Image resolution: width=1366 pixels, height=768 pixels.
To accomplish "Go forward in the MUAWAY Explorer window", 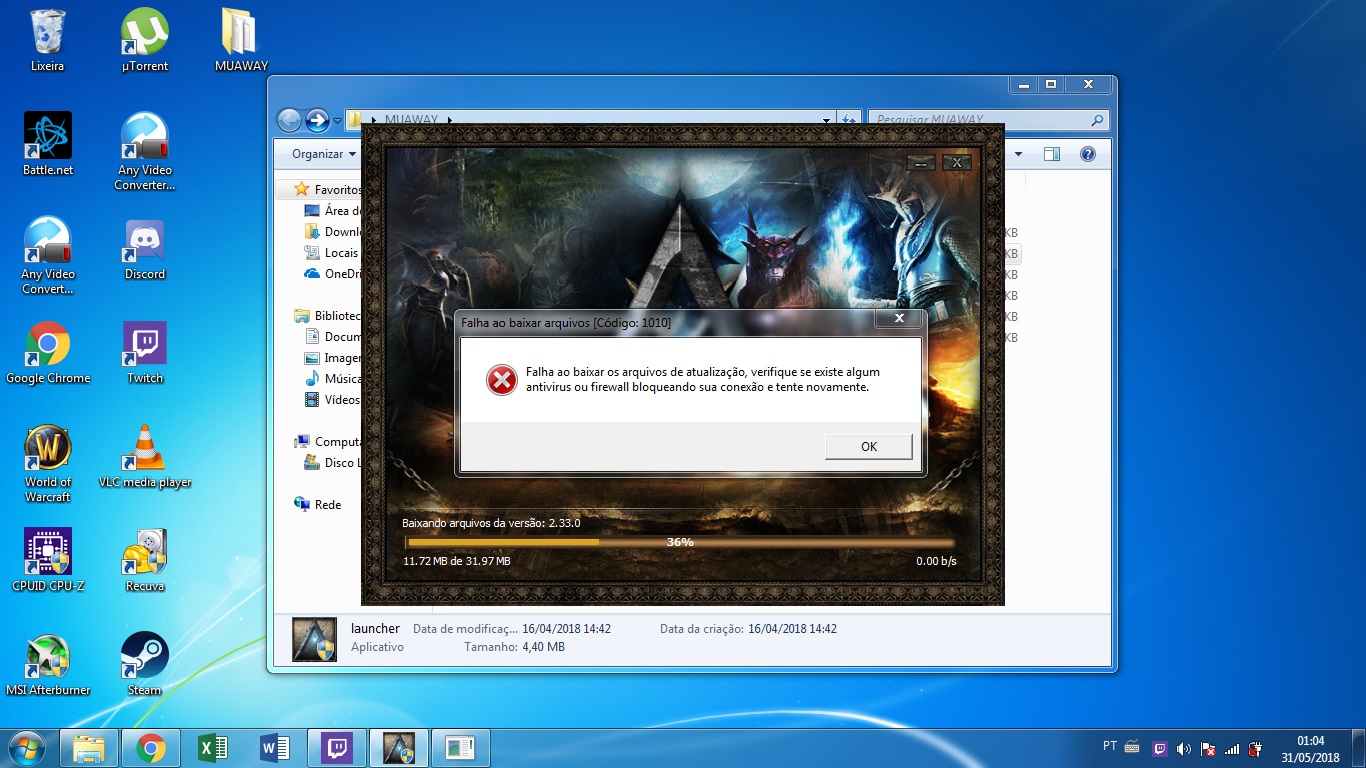I will pyautogui.click(x=317, y=120).
